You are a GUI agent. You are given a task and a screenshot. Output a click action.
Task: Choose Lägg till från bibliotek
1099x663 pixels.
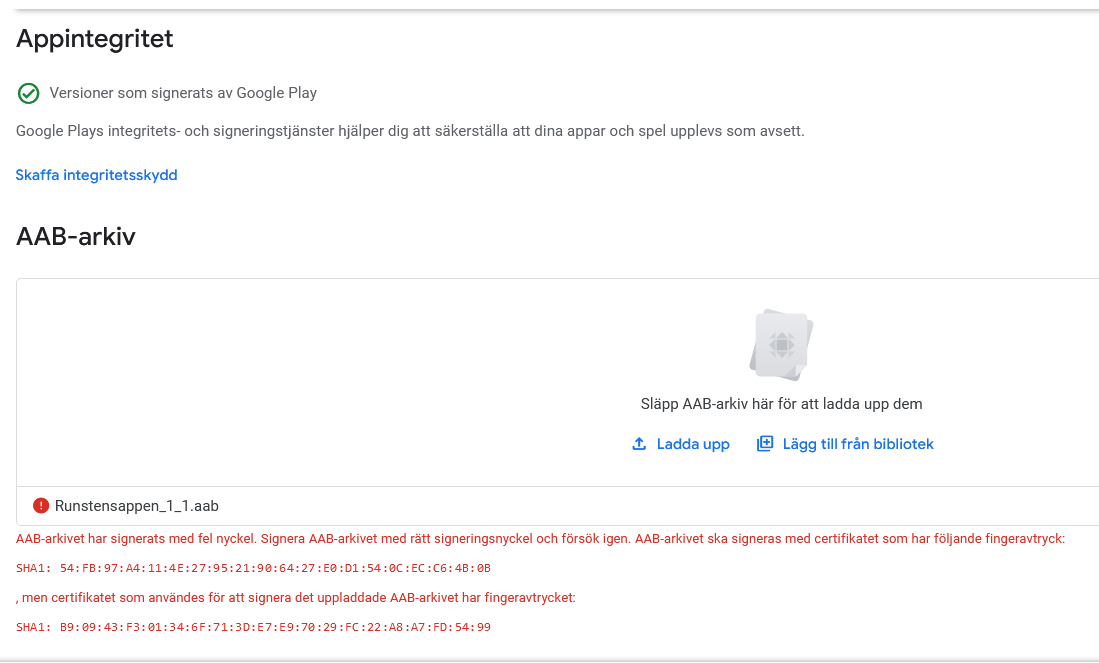coord(858,444)
